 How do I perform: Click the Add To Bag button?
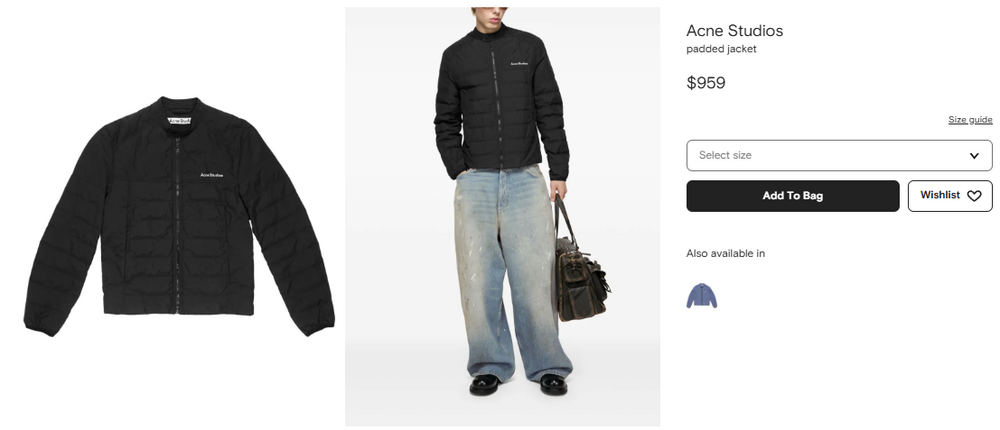point(793,196)
